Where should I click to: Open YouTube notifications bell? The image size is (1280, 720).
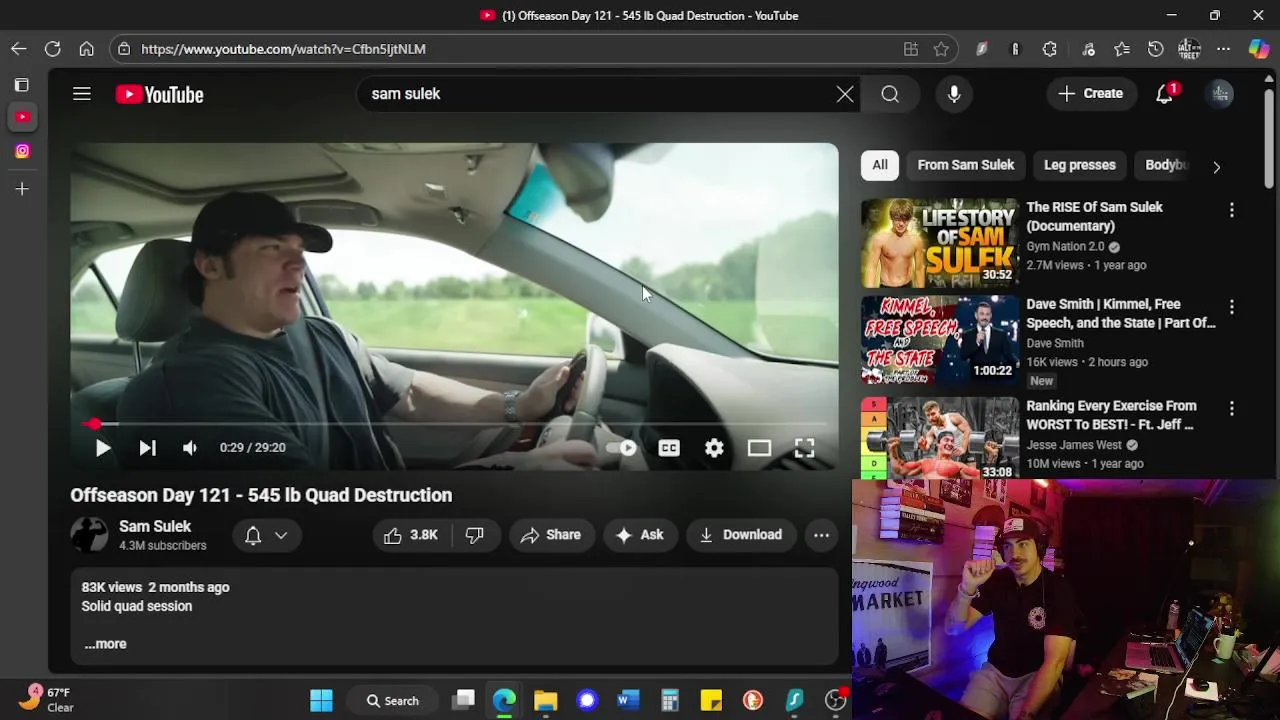[x=1165, y=94]
